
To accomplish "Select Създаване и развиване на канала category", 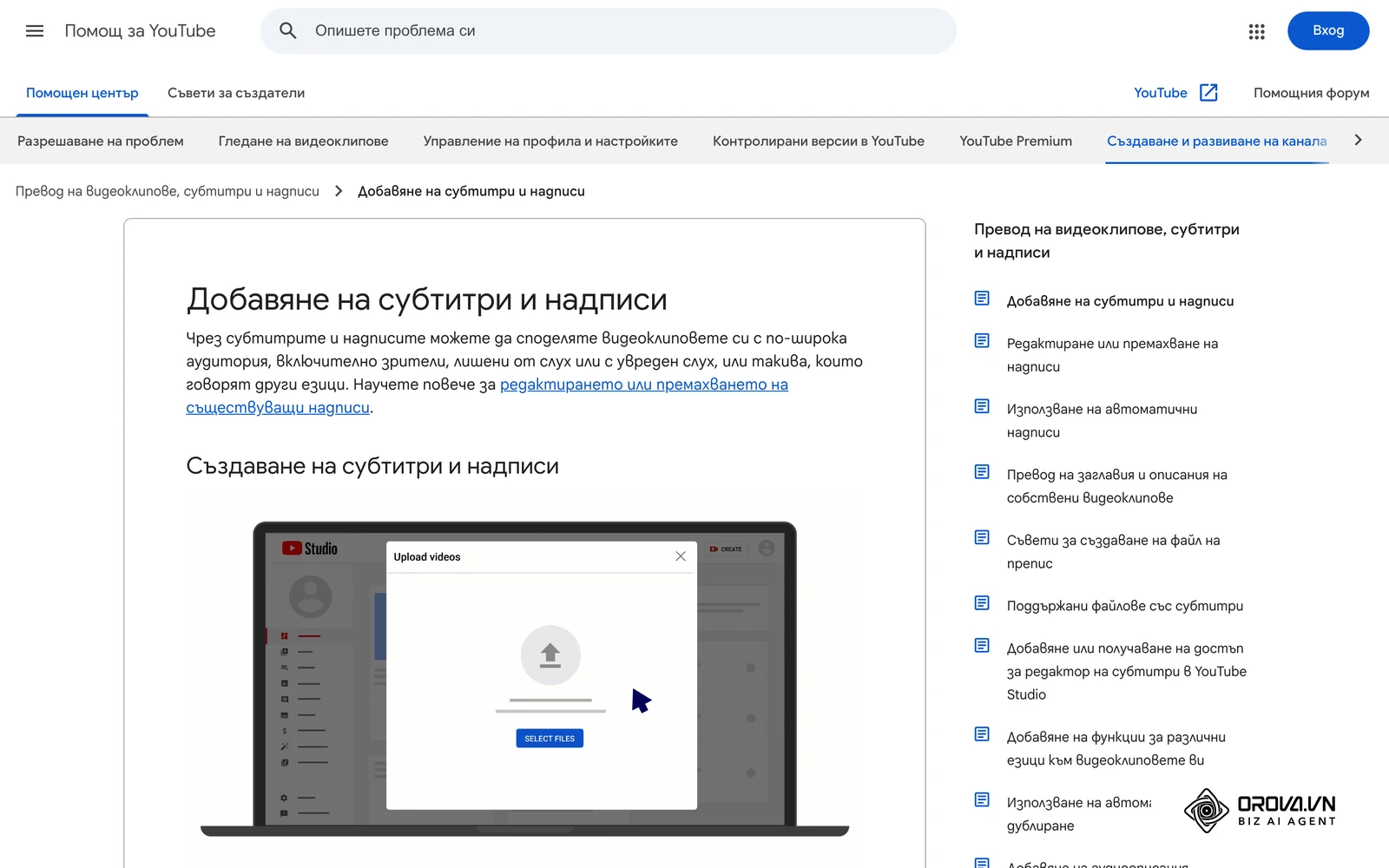I will [x=1216, y=141].
